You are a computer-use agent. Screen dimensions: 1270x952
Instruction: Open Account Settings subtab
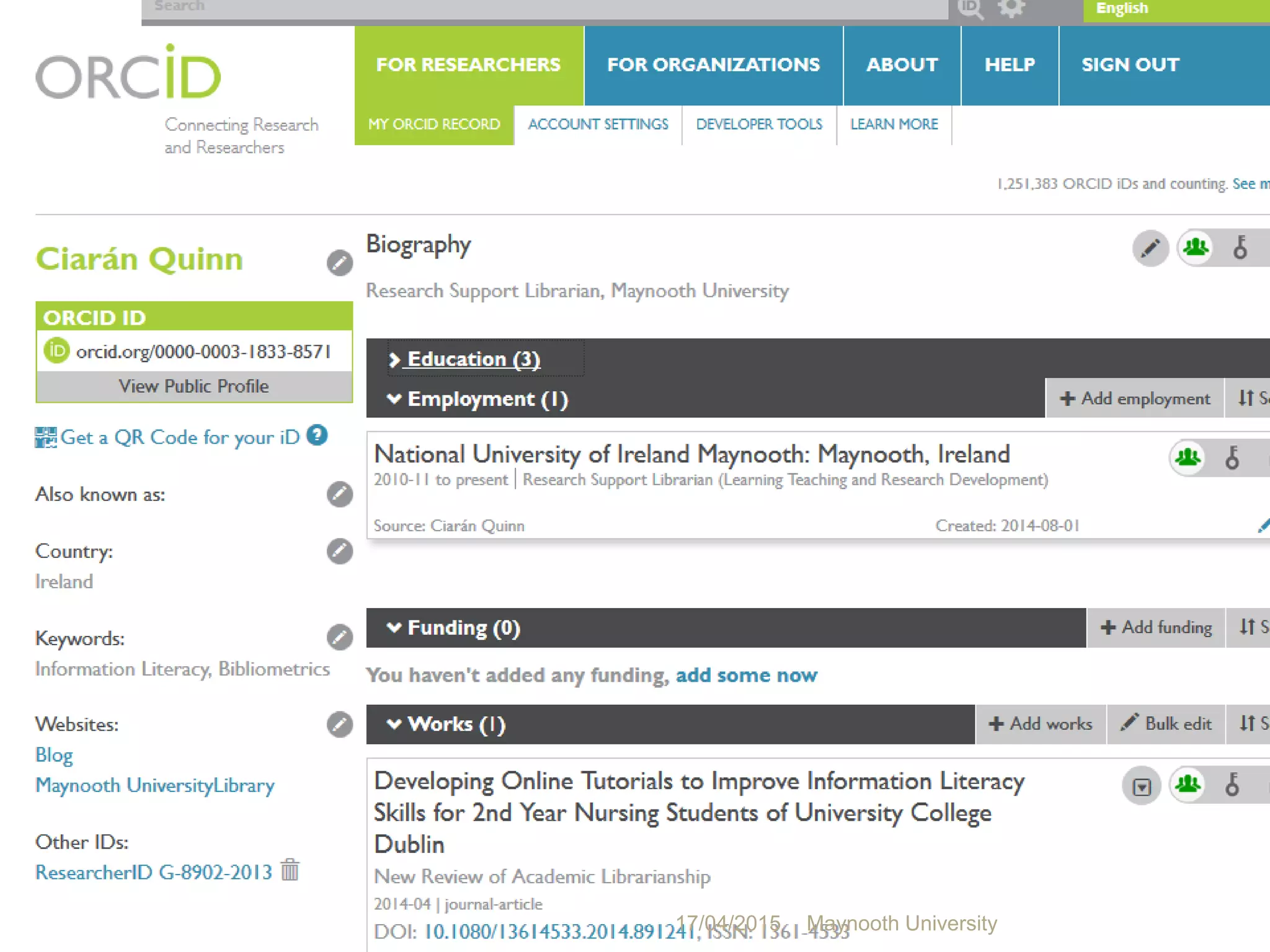(x=598, y=125)
